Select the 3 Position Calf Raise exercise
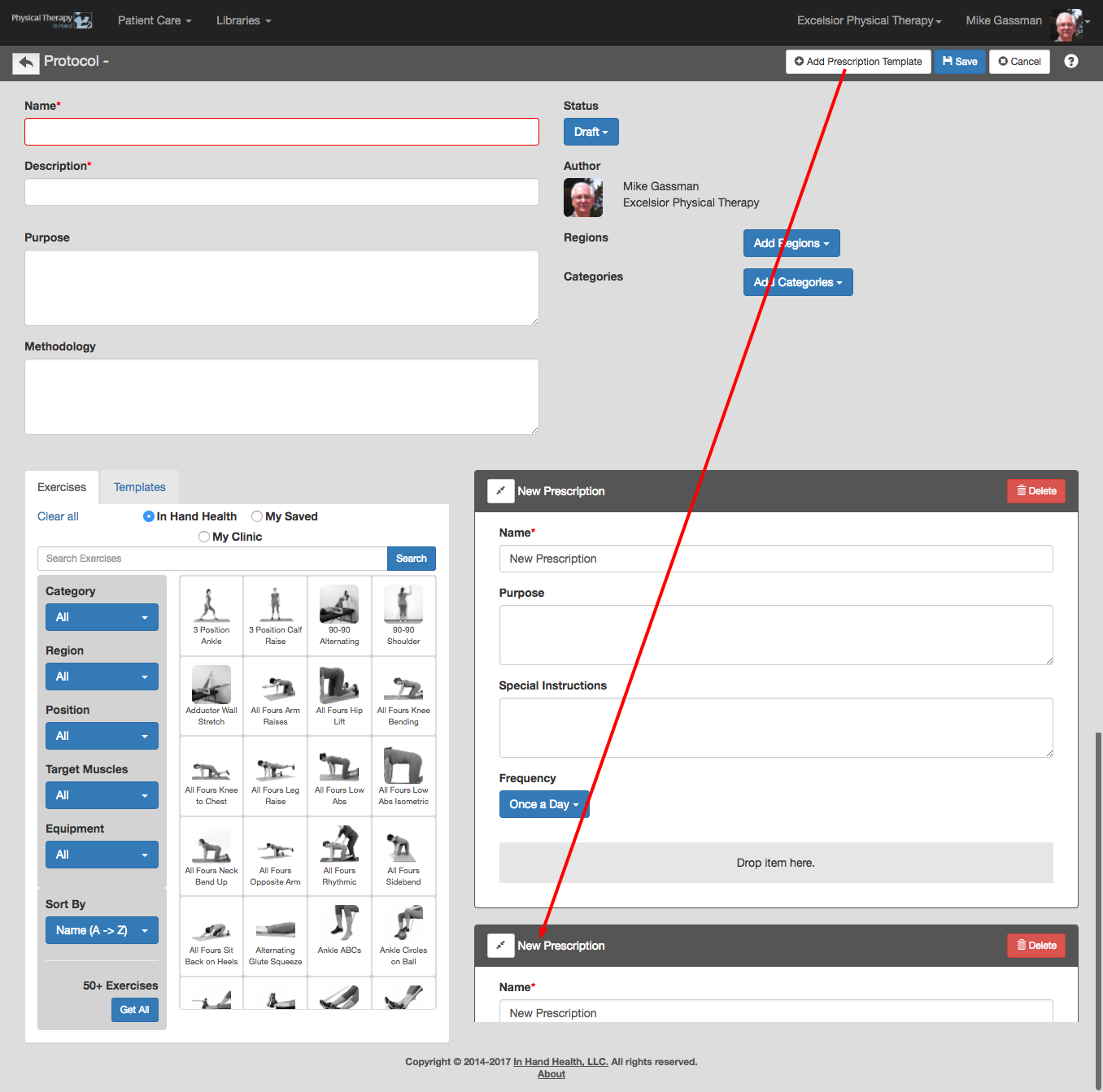 tap(275, 616)
